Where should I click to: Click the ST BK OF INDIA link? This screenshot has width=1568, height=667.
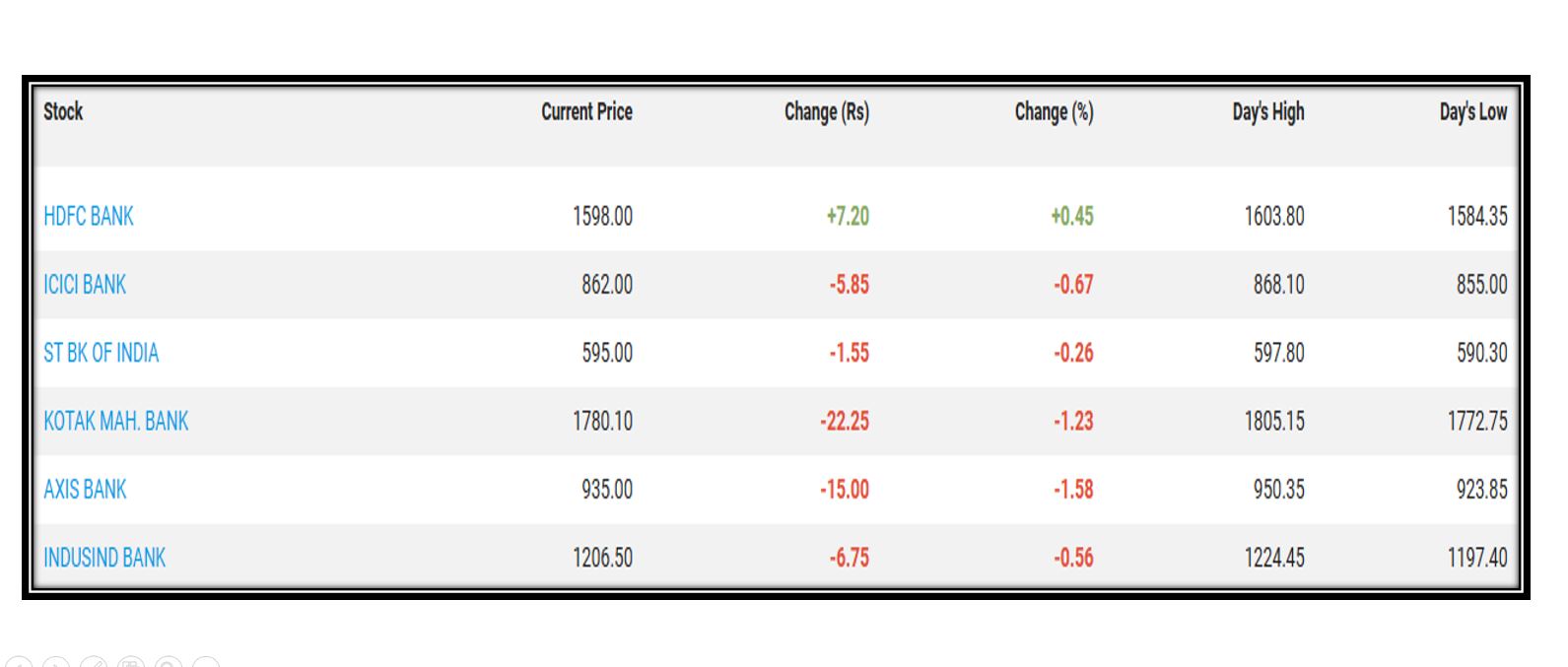(x=101, y=353)
